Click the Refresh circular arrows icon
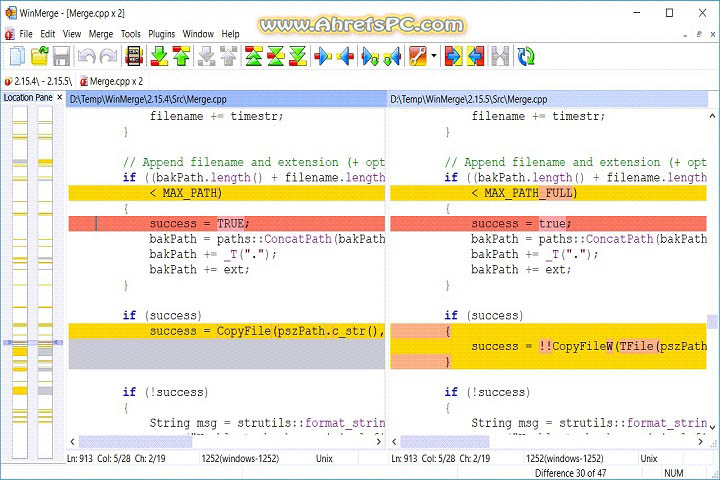720x480 pixels. (526, 56)
